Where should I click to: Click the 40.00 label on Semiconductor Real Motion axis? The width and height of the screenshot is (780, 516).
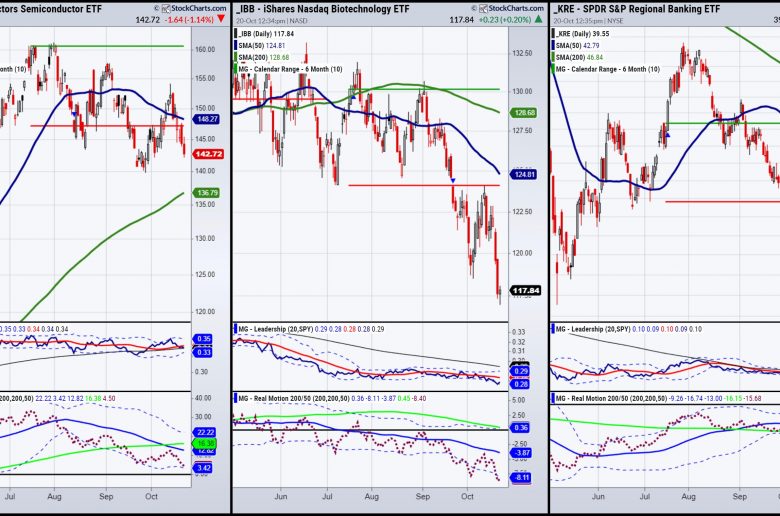point(203,398)
